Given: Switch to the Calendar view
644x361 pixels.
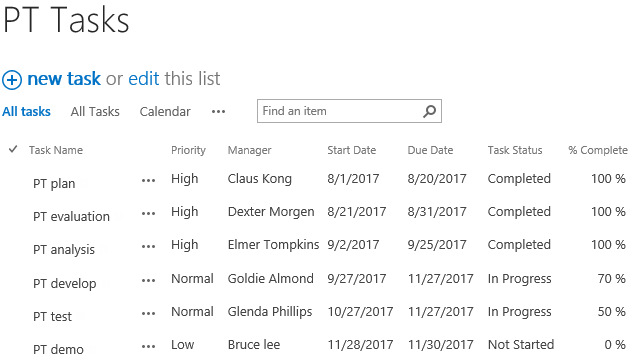Looking at the screenshot, I should coord(165,112).
